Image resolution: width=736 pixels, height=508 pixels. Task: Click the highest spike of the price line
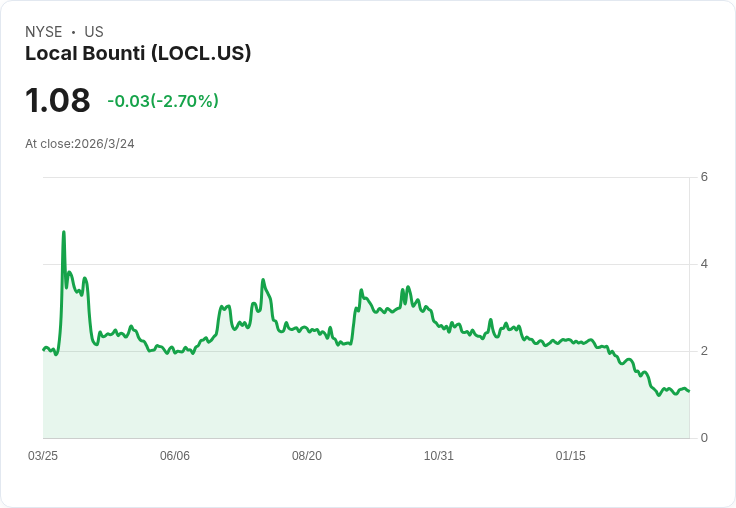tap(64, 232)
